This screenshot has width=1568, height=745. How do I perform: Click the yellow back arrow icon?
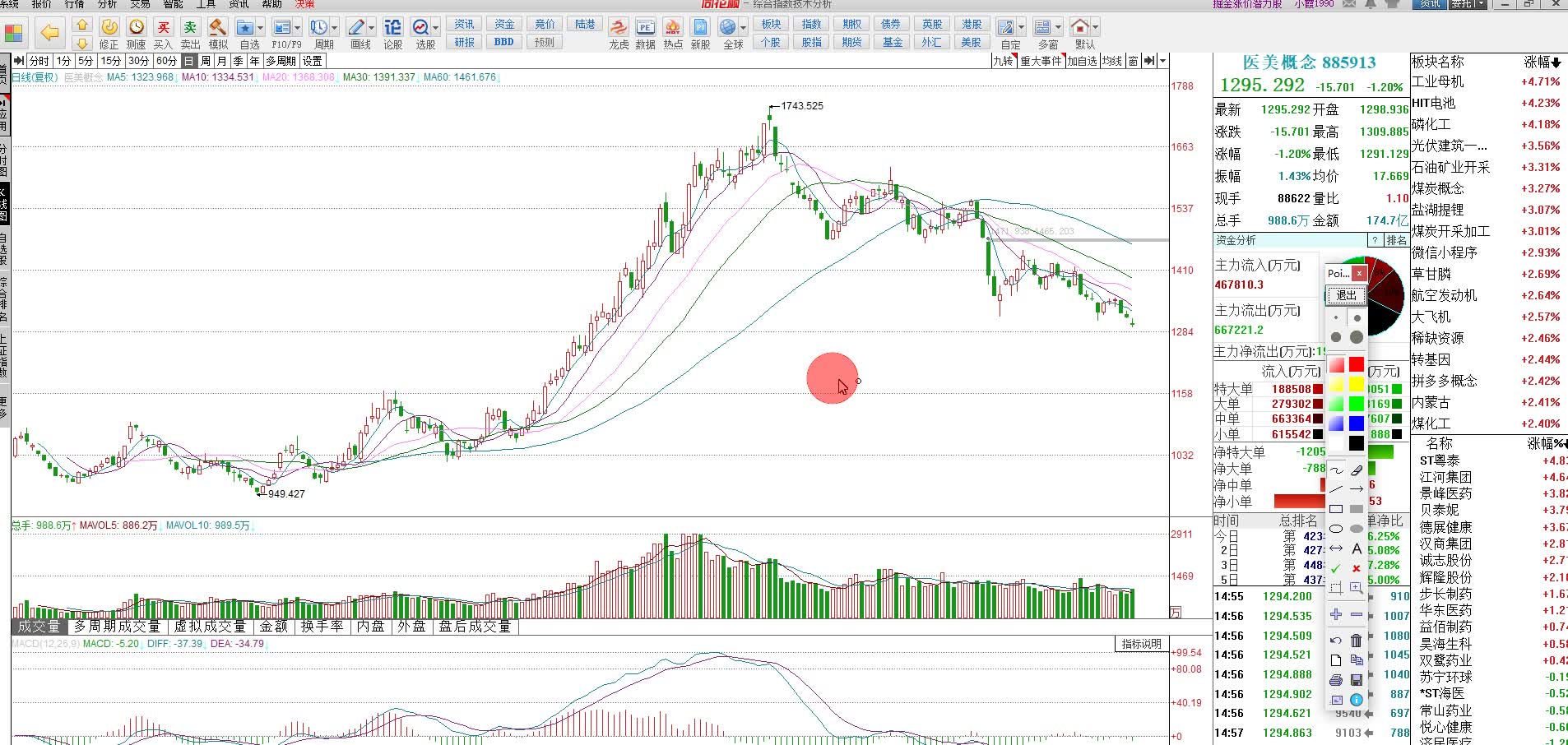pyautogui.click(x=49, y=33)
